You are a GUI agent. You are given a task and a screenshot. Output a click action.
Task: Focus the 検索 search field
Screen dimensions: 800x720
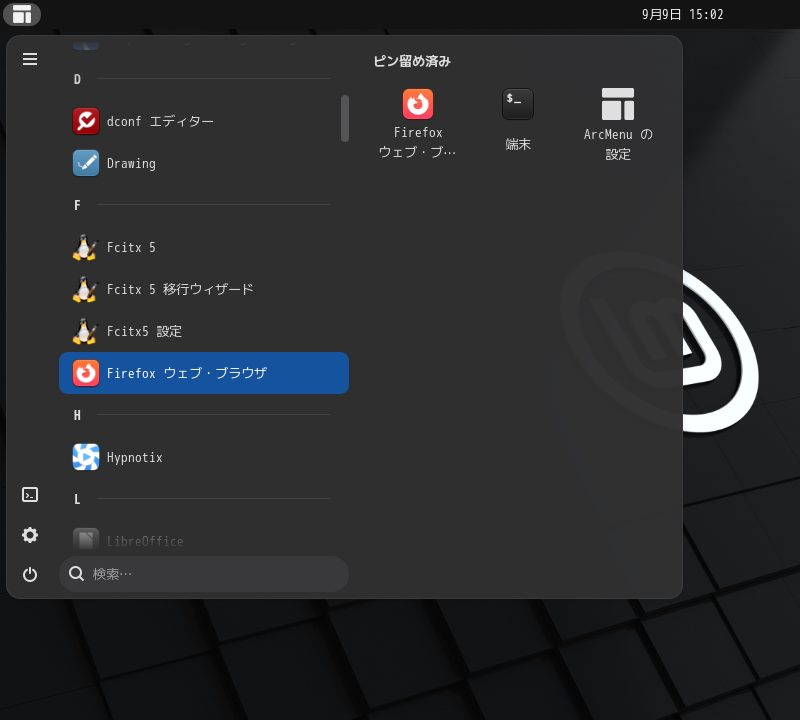(204, 574)
